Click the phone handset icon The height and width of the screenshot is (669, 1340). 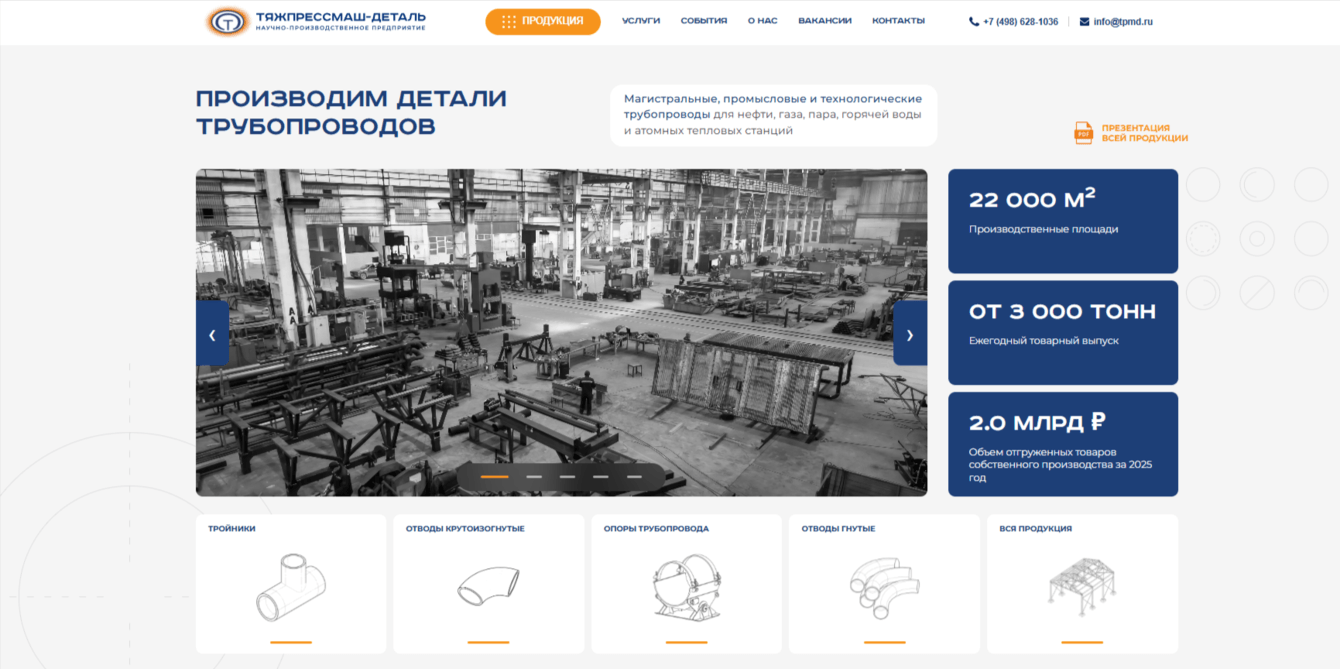(x=974, y=22)
